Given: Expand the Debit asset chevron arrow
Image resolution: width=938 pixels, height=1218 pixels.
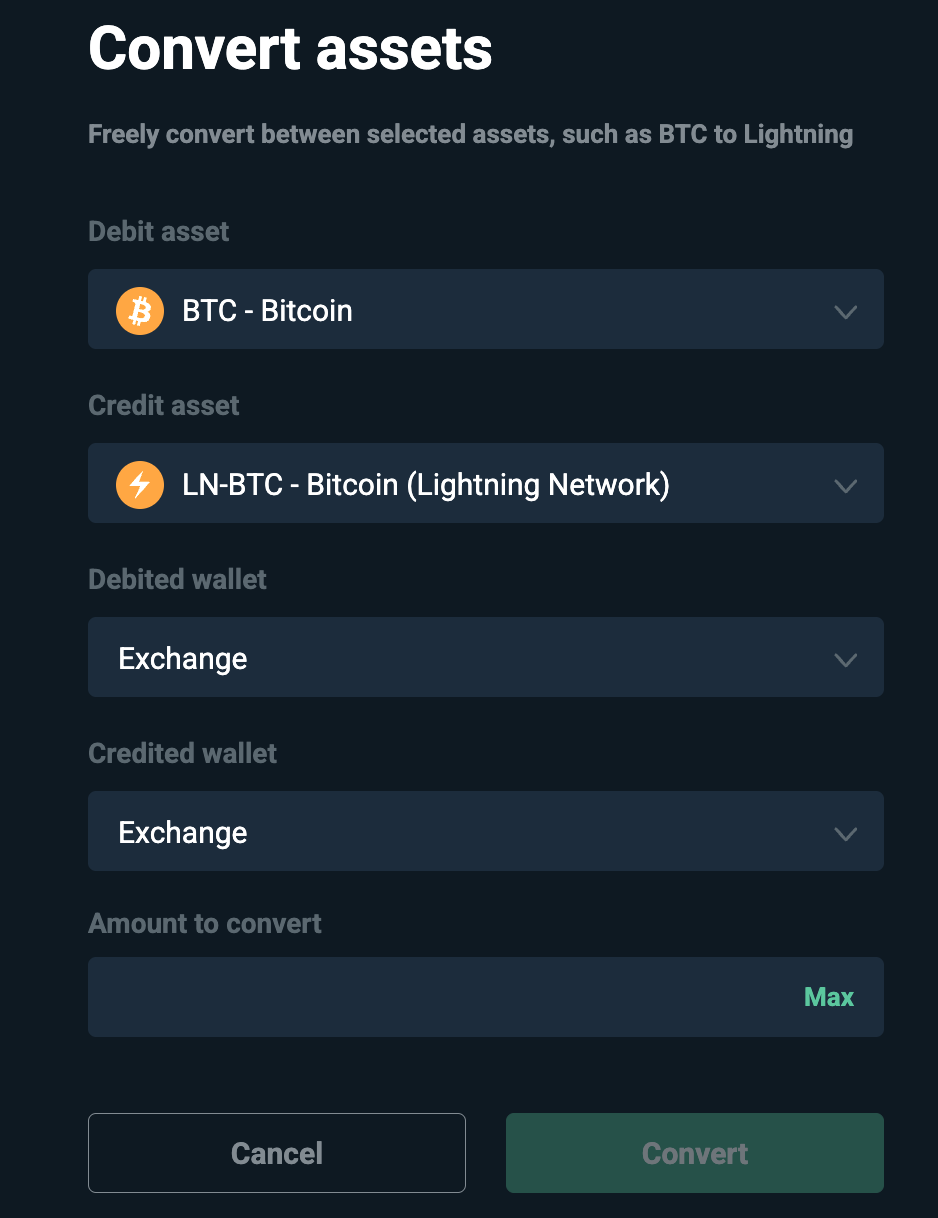Looking at the screenshot, I should point(846,312).
